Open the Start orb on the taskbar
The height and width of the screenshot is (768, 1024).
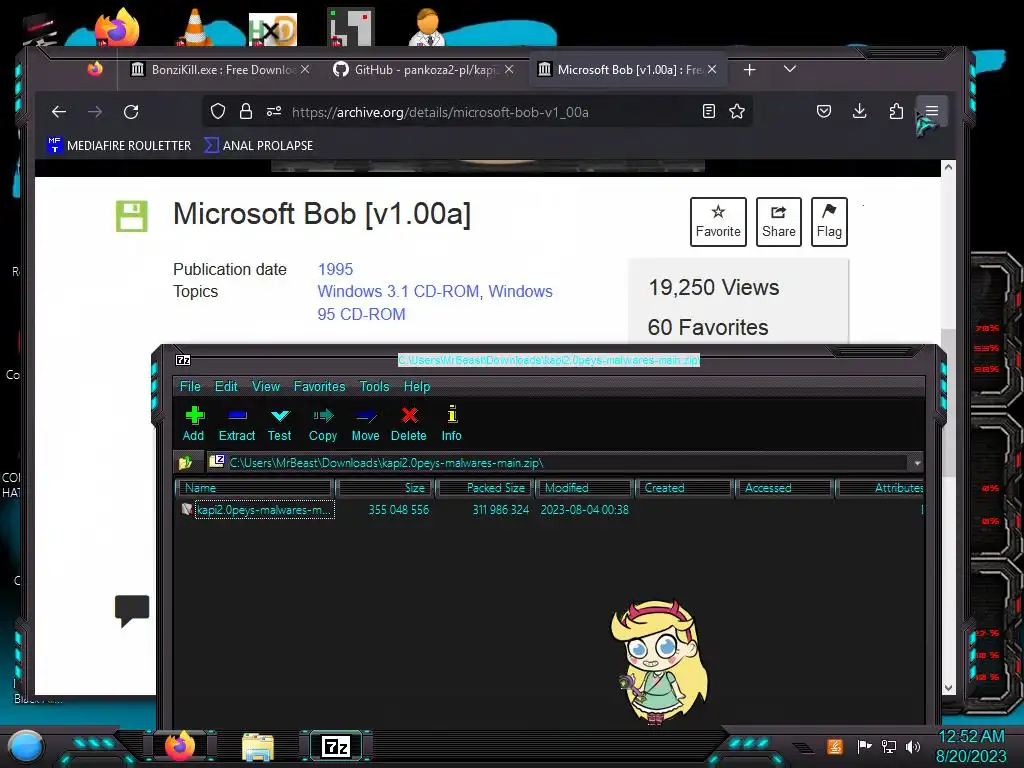coord(25,747)
